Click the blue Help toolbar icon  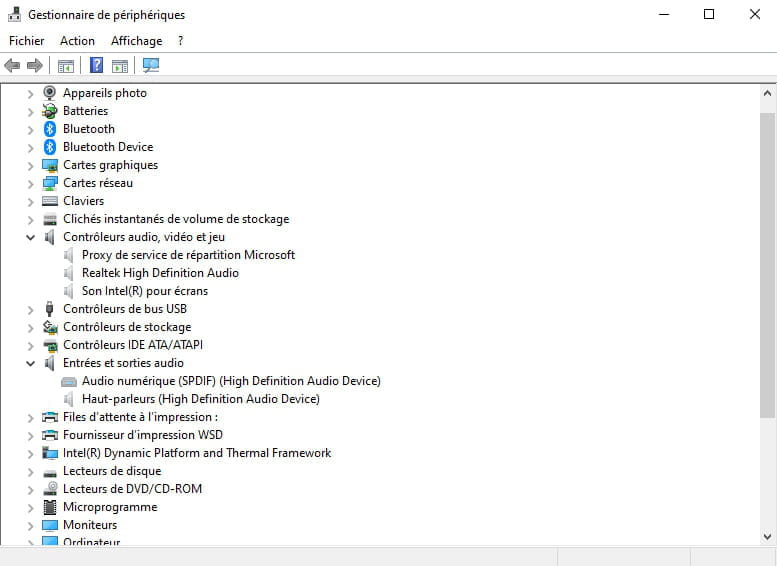pyautogui.click(x=96, y=65)
